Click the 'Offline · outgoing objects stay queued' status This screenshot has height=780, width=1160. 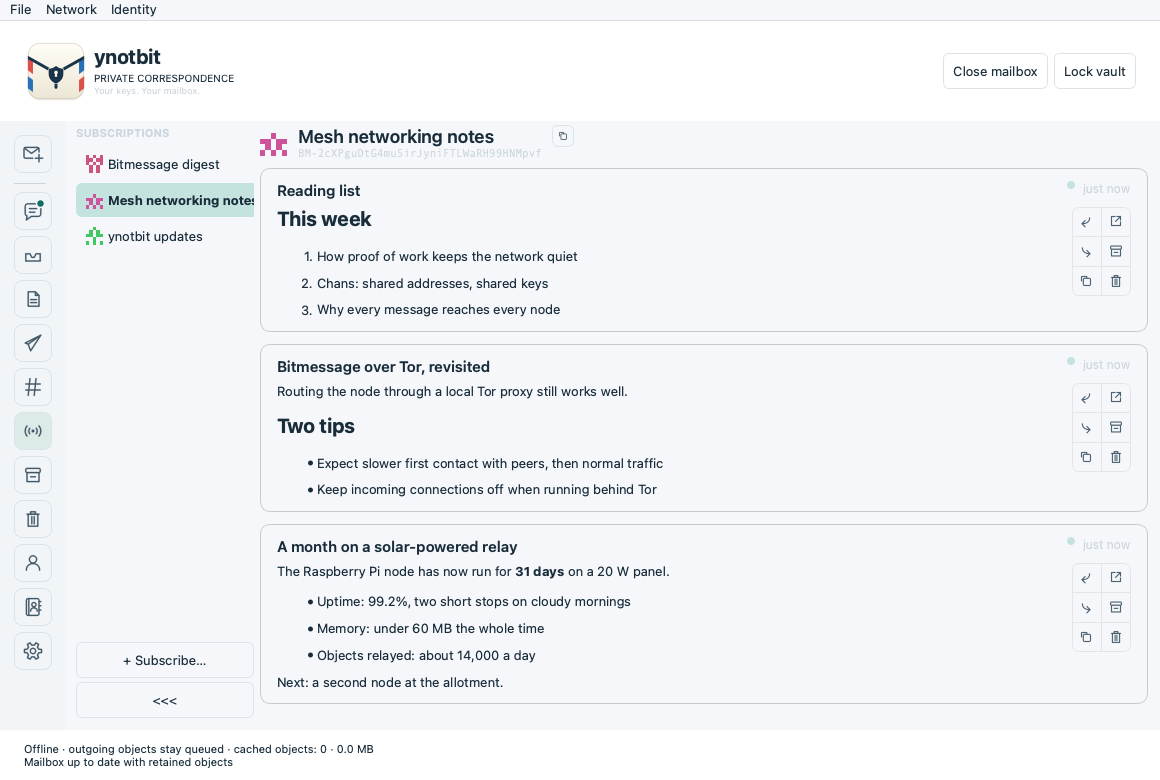(x=124, y=749)
